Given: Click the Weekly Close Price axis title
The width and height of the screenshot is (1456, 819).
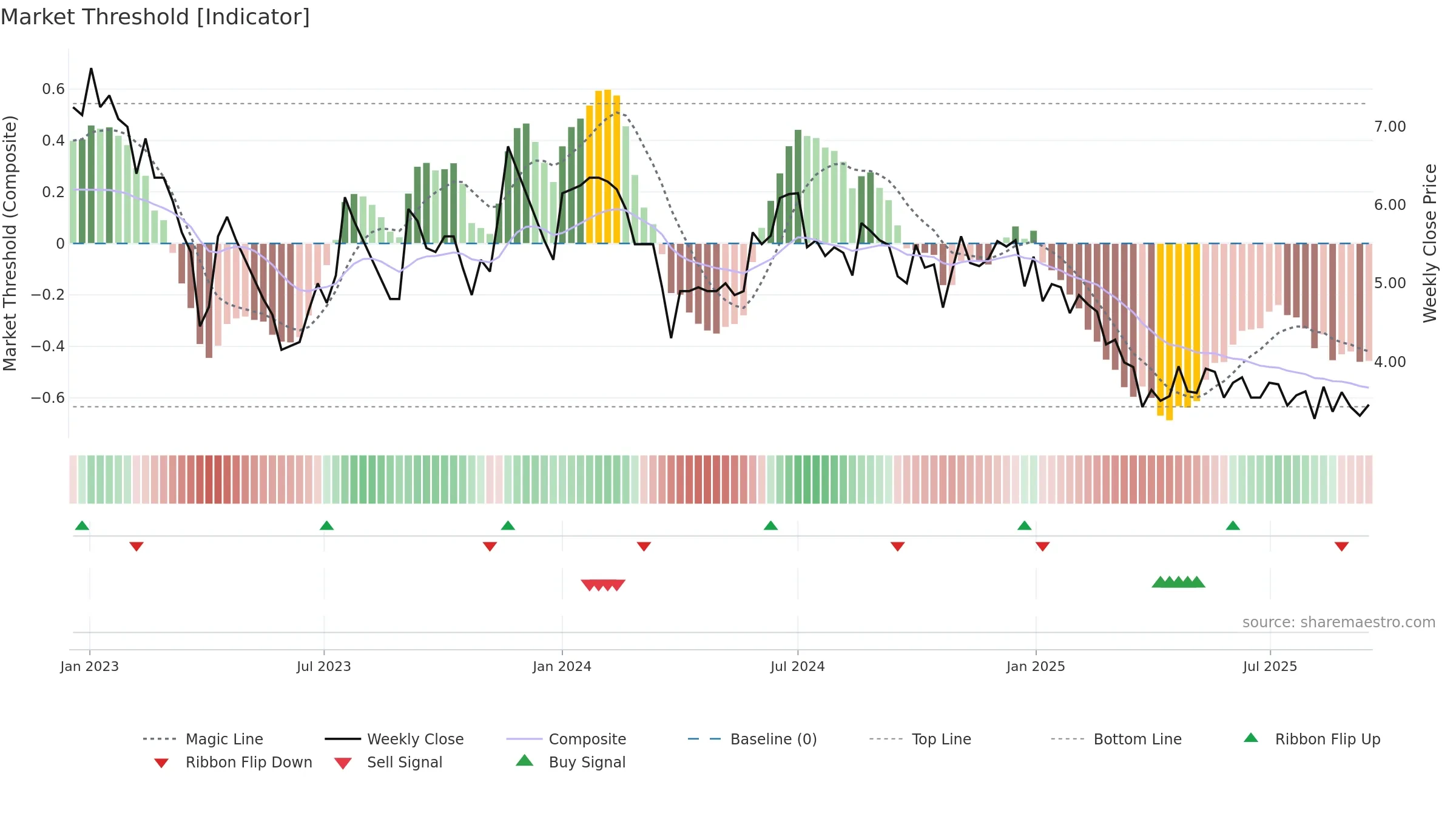Looking at the screenshot, I should pyautogui.click(x=1431, y=243).
